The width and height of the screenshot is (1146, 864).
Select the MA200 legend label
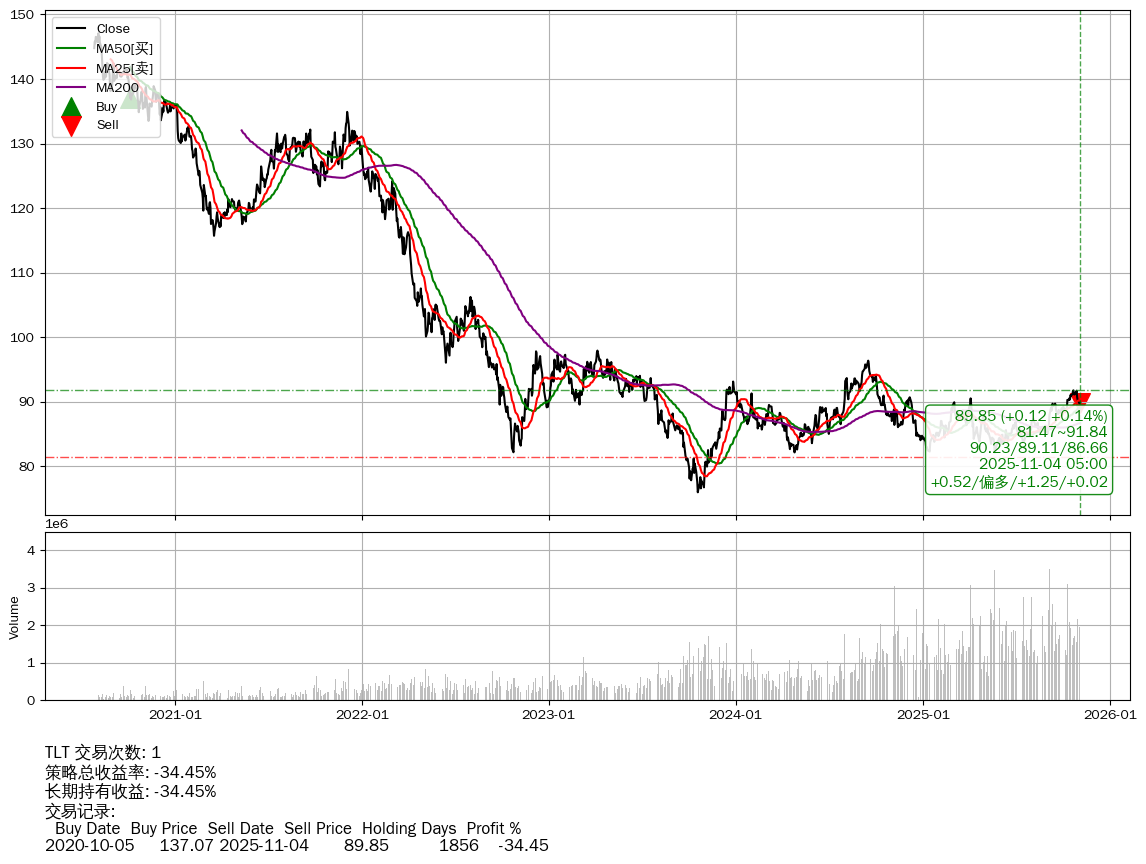coord(117,88)
